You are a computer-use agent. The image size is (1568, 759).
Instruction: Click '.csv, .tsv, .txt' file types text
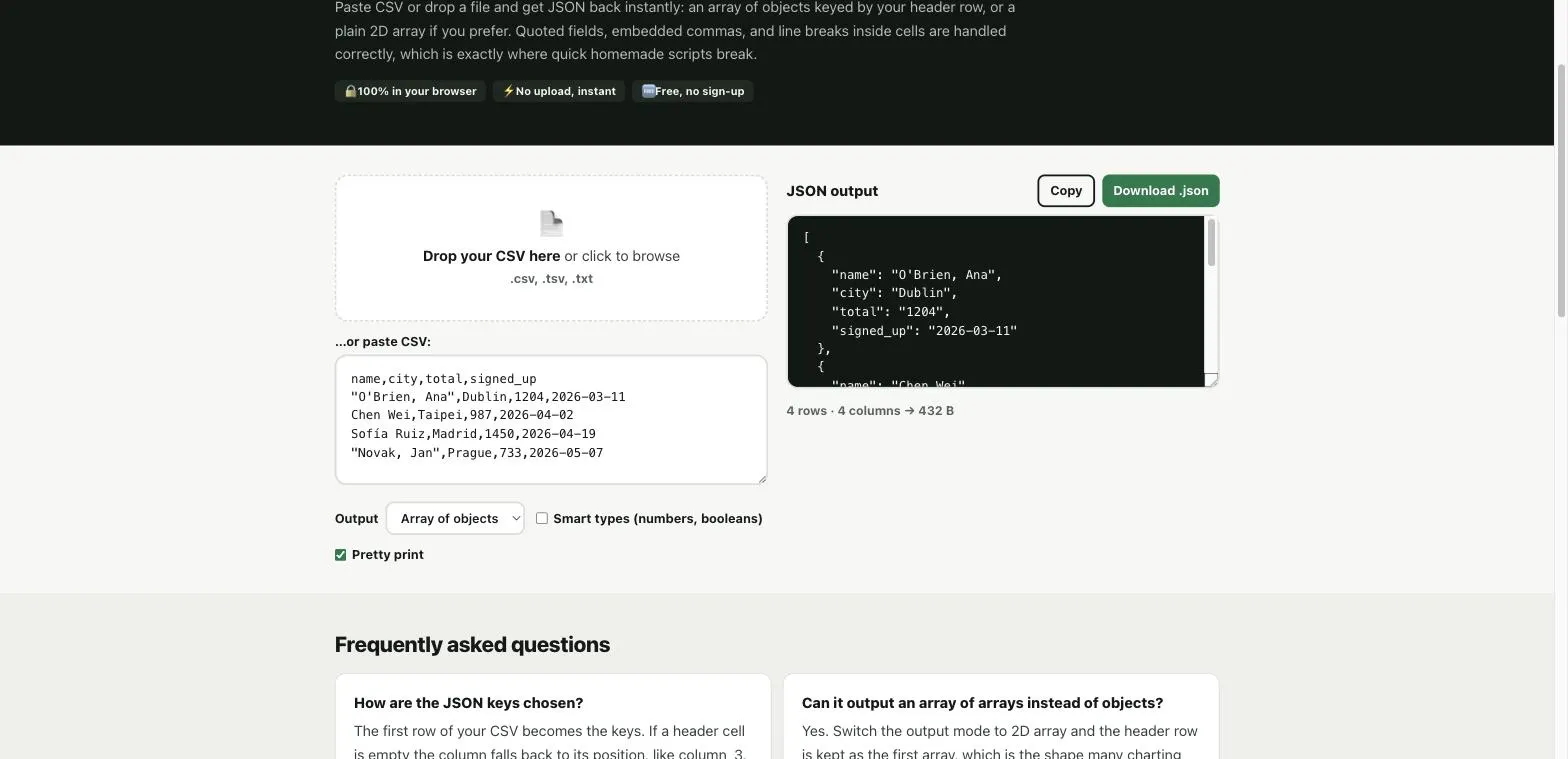[x=551, y=279]
